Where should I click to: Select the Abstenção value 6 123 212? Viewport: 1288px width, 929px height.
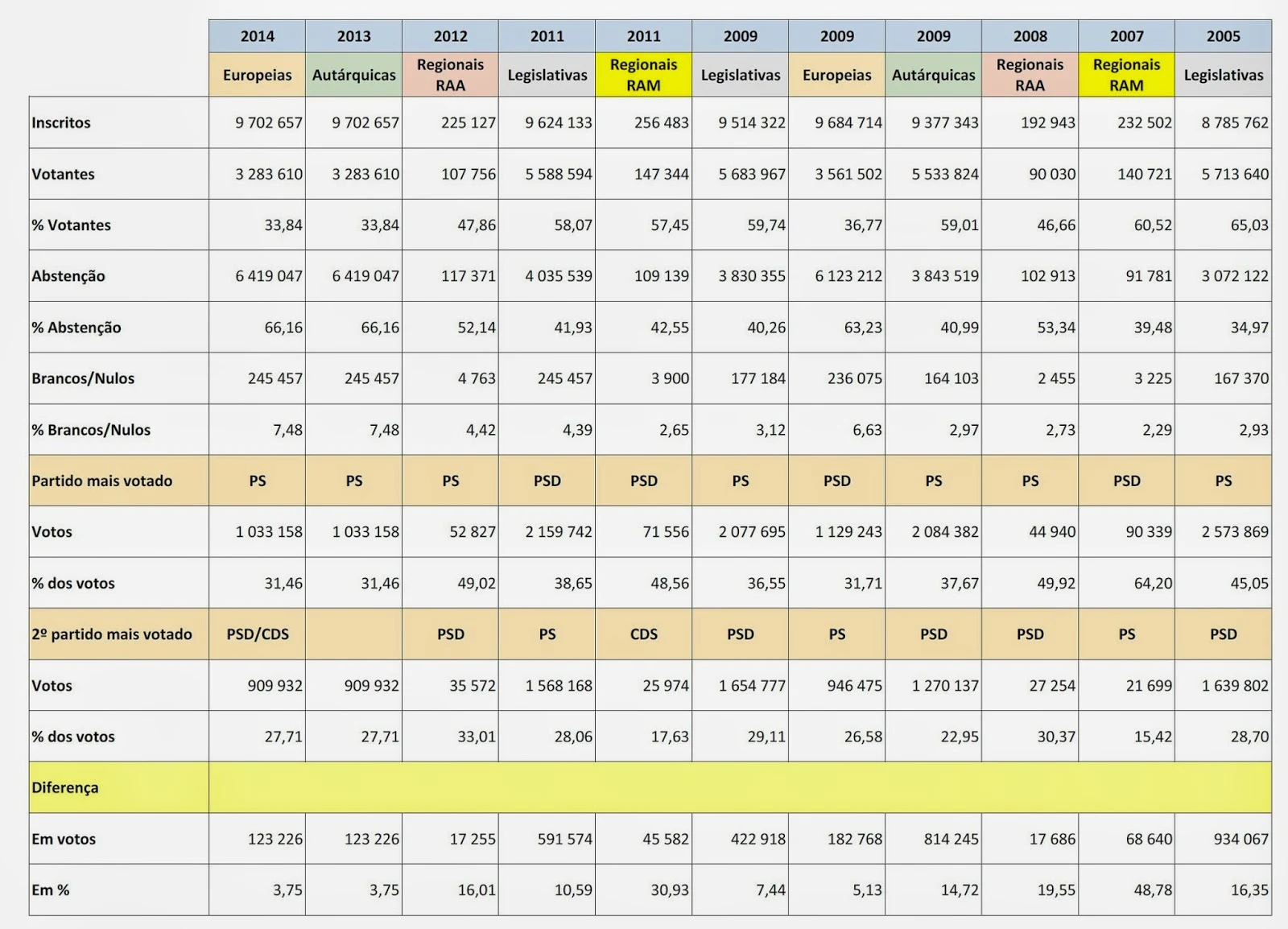(848, 276)
